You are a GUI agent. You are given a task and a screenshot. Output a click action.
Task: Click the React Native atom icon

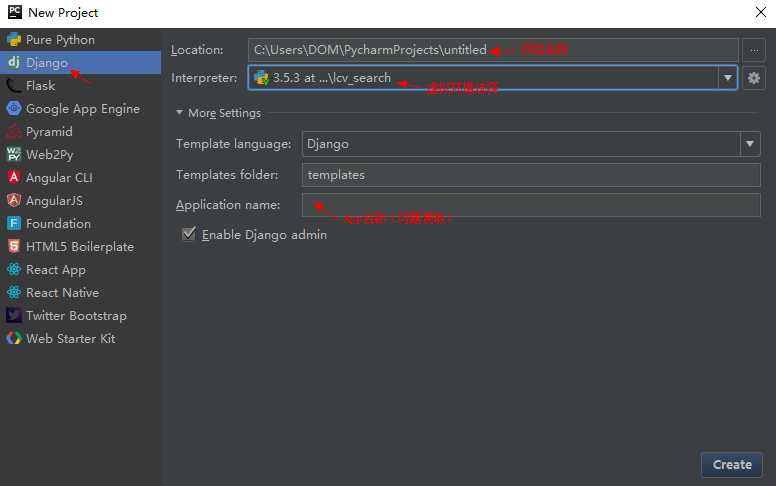click(x=14, y=292)
